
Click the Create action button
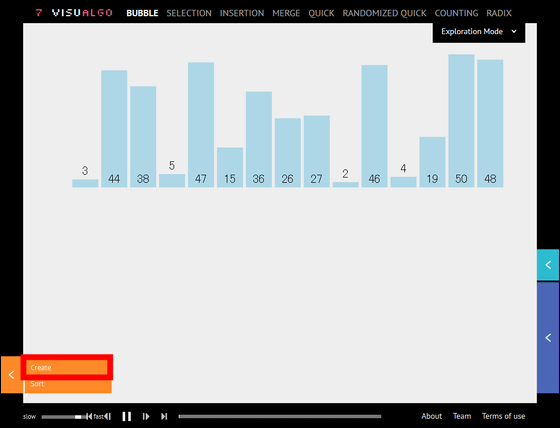[x=66, y=367]
